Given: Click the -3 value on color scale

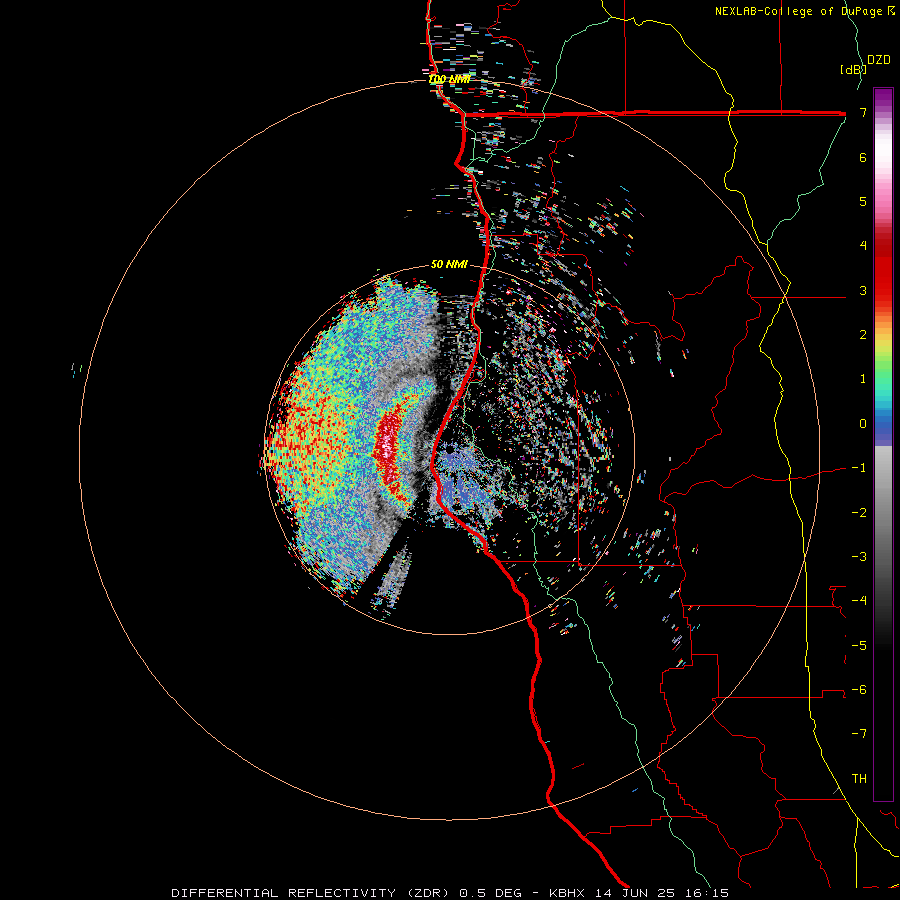Looking at the screenshot, I should click(x=859, y=557).
